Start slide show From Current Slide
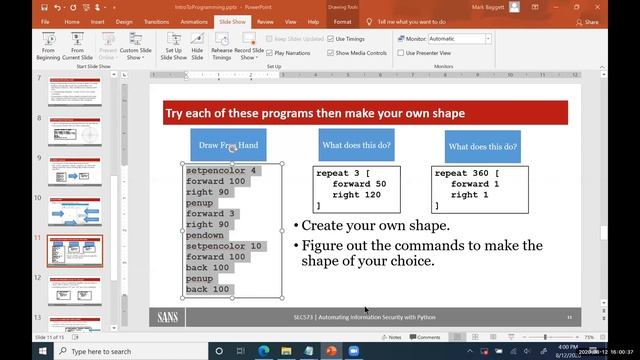Viewport: 640px width, 360px height. pyautogui.click(x=77, y=47)
